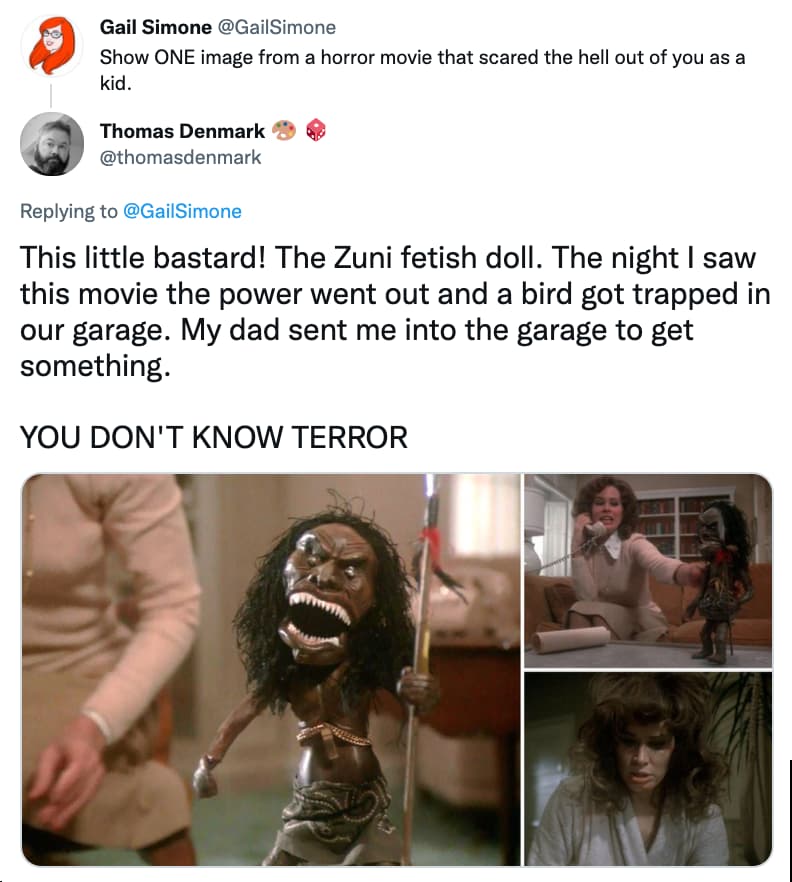Image resolution: width=792 pixels, height=882 pixels.
Task: Click the artist palette emoji beside Thomas Denmark
Action: tap(284, 131)
